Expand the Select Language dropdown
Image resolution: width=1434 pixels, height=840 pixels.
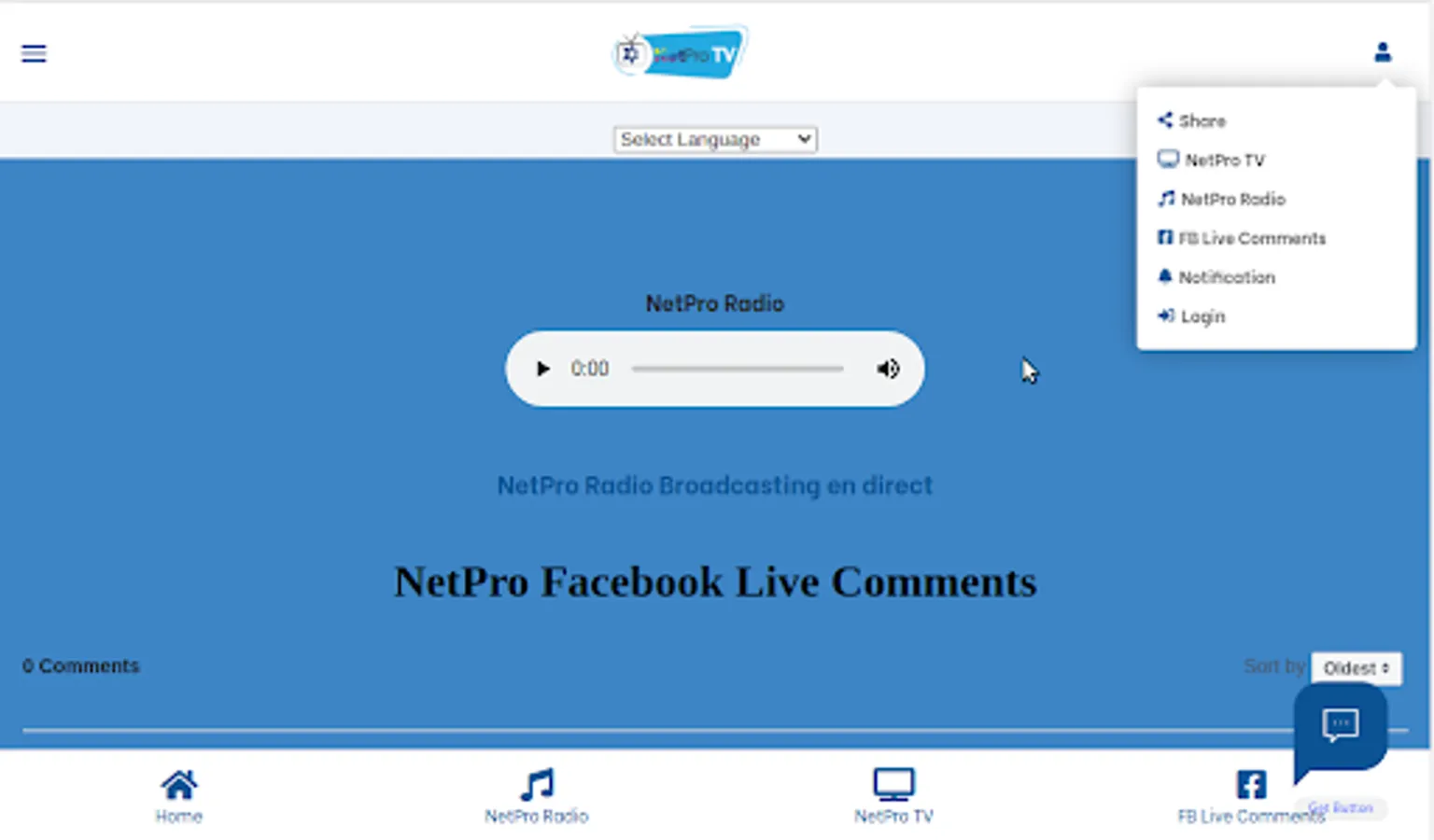[x=715, y=139]
